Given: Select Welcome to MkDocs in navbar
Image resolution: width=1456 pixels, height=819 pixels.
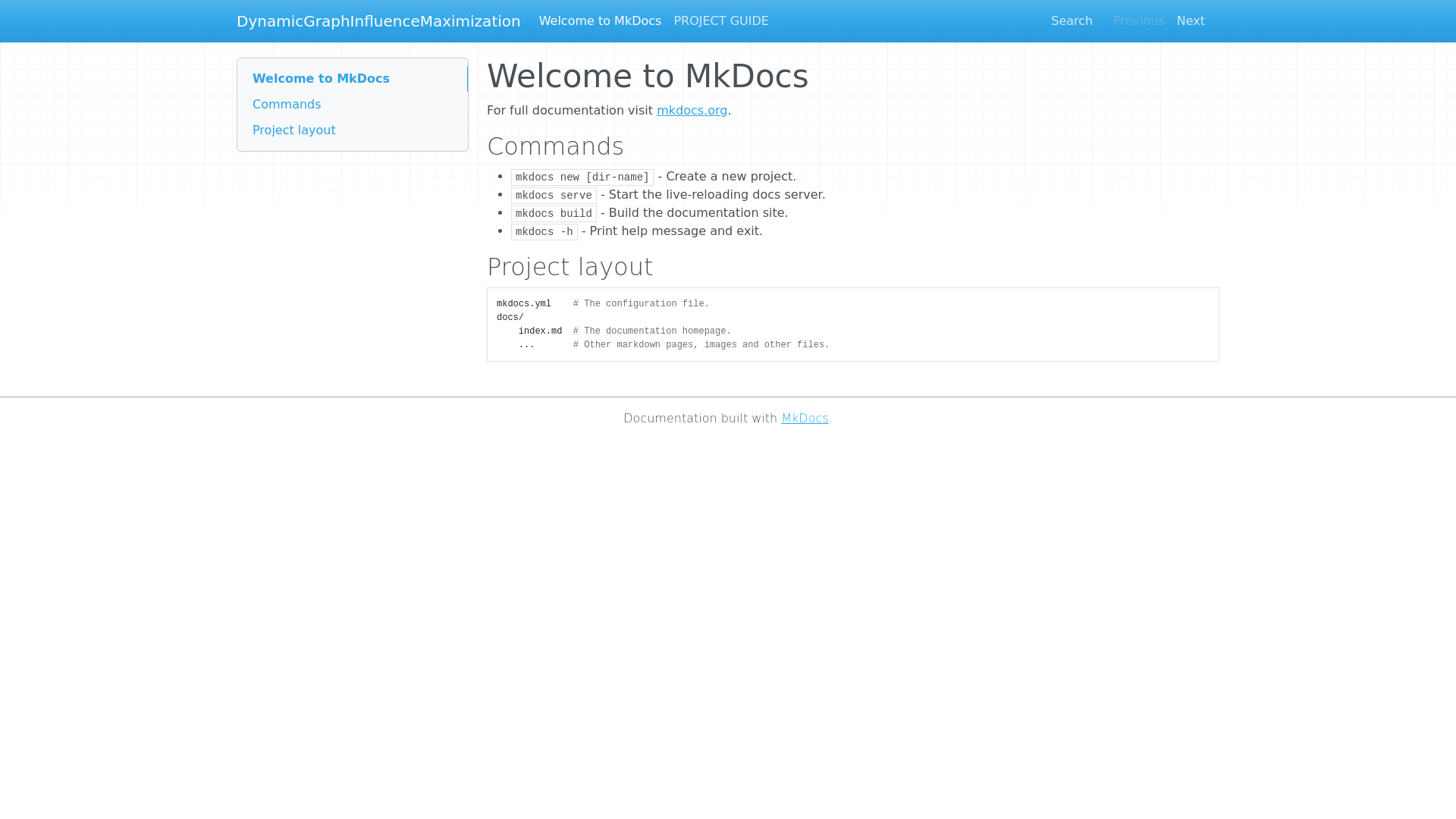Looking at the screenshot, I should point(600,21).
